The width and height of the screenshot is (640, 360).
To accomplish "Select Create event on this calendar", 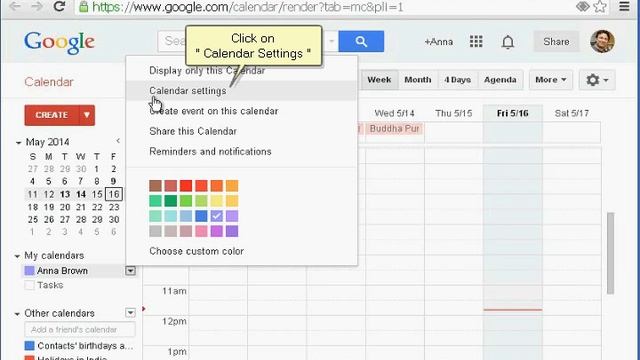I will coord(241,111).
